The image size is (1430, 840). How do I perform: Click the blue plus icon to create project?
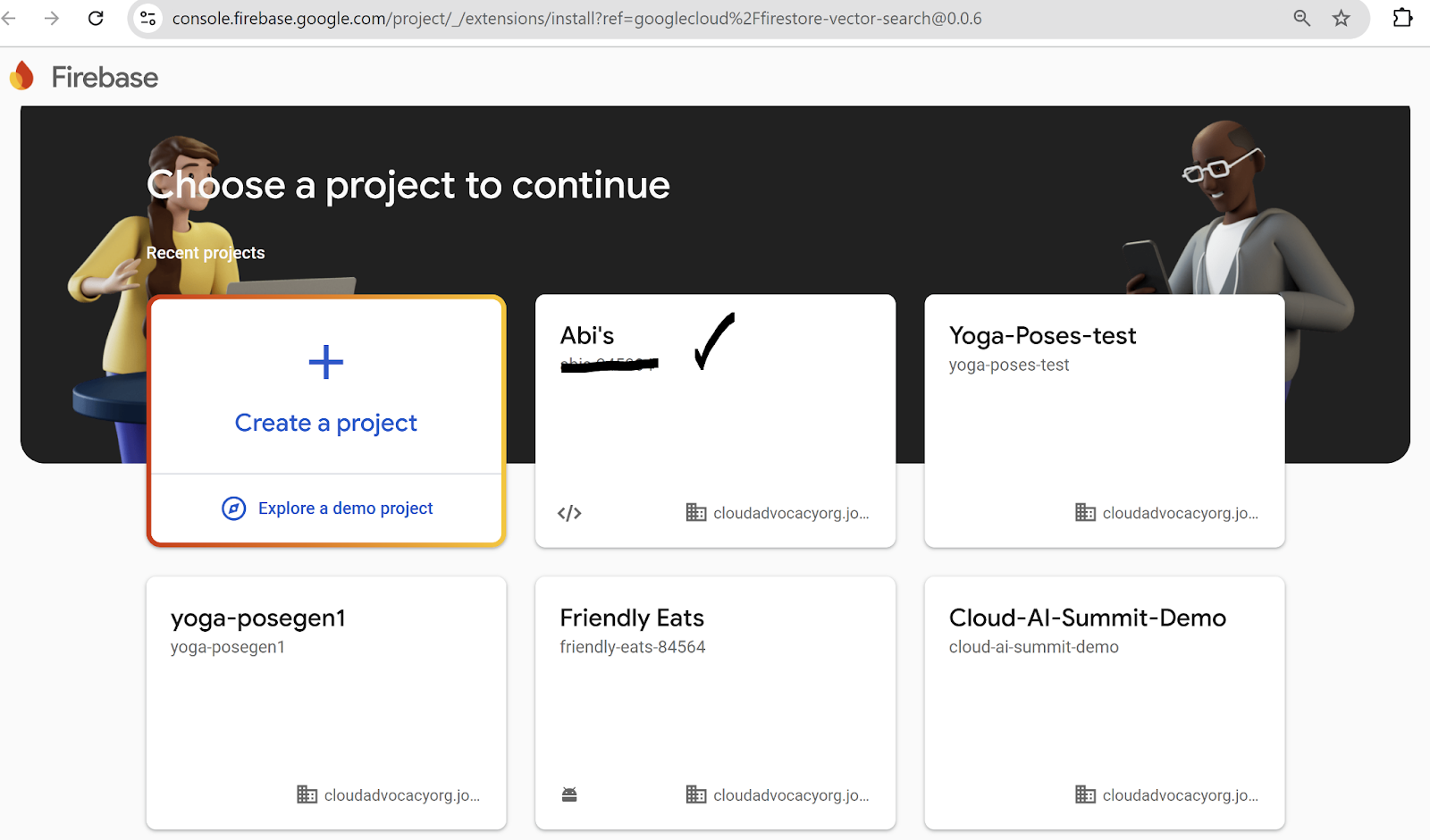[326, 362]
